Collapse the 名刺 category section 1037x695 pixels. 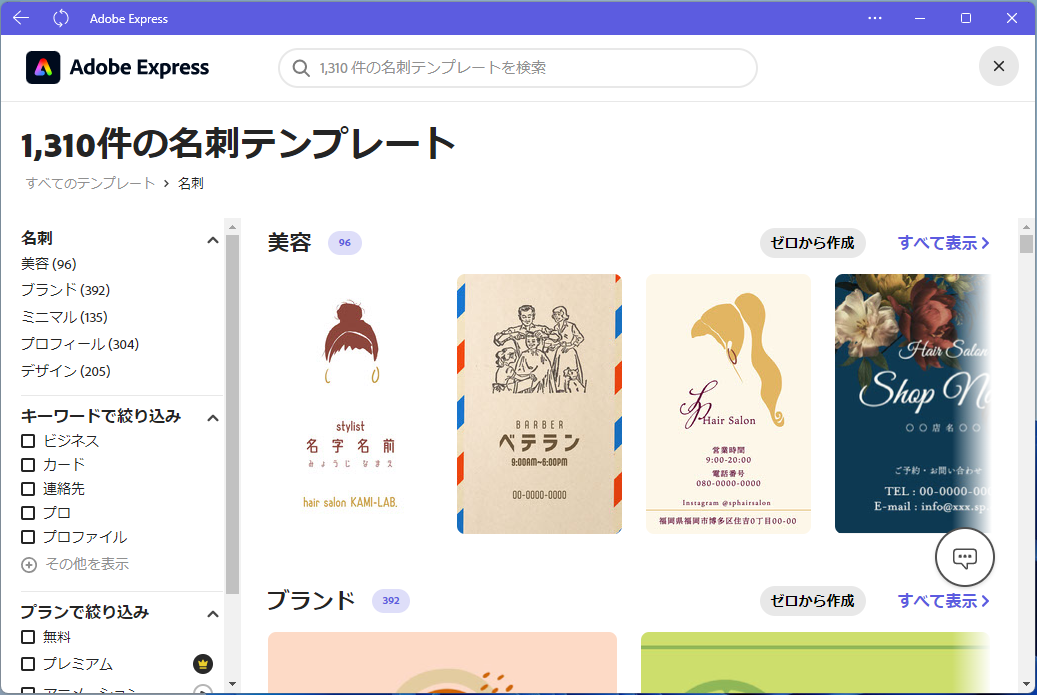point(212,240)
